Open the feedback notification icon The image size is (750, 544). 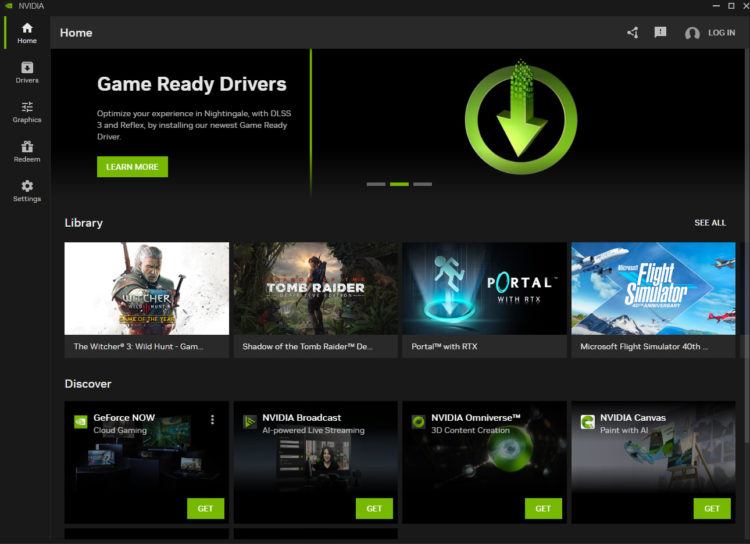click(x=660, y=32)
